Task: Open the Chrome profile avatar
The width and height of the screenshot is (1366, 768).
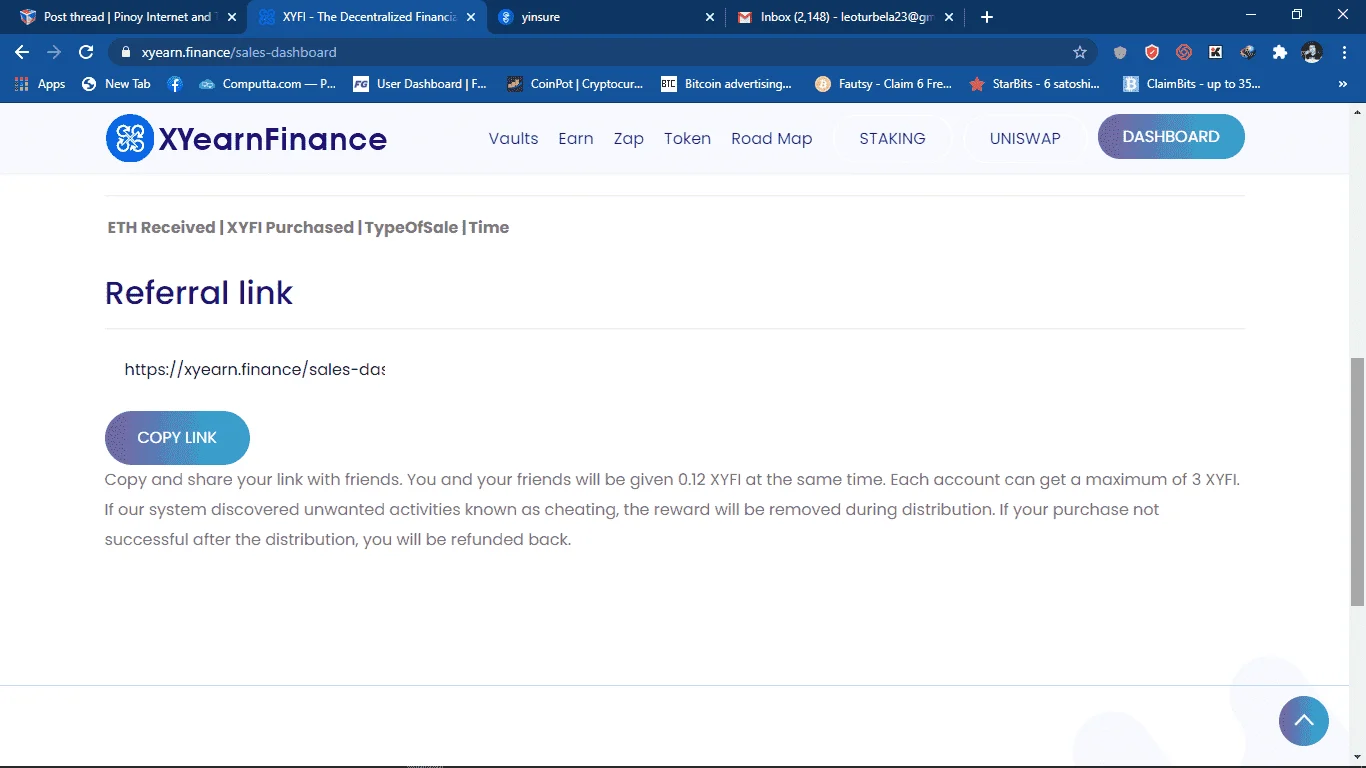Action: point(1312,52)
